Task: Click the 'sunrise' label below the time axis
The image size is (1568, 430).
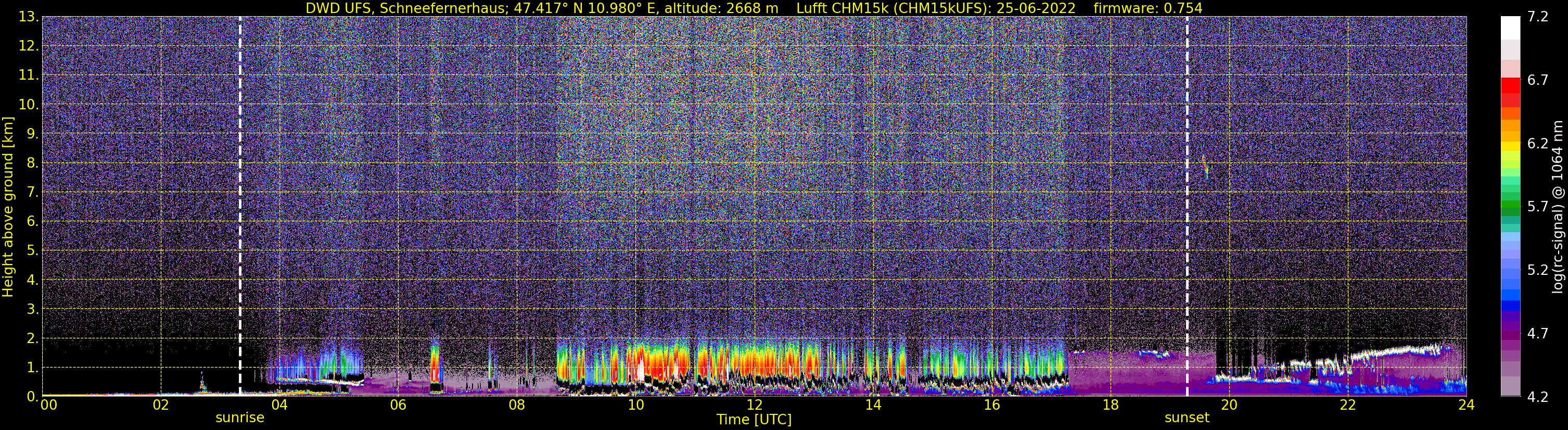Action: click(x=240, y=418)
